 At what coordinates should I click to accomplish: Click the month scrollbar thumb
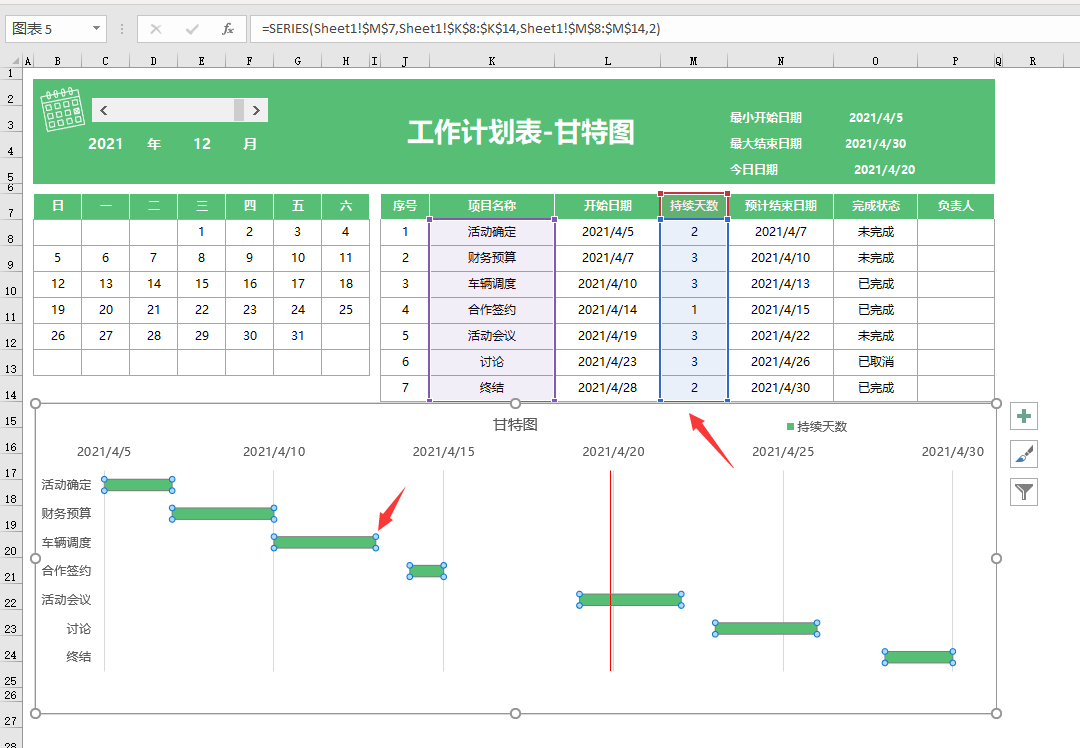239,110
